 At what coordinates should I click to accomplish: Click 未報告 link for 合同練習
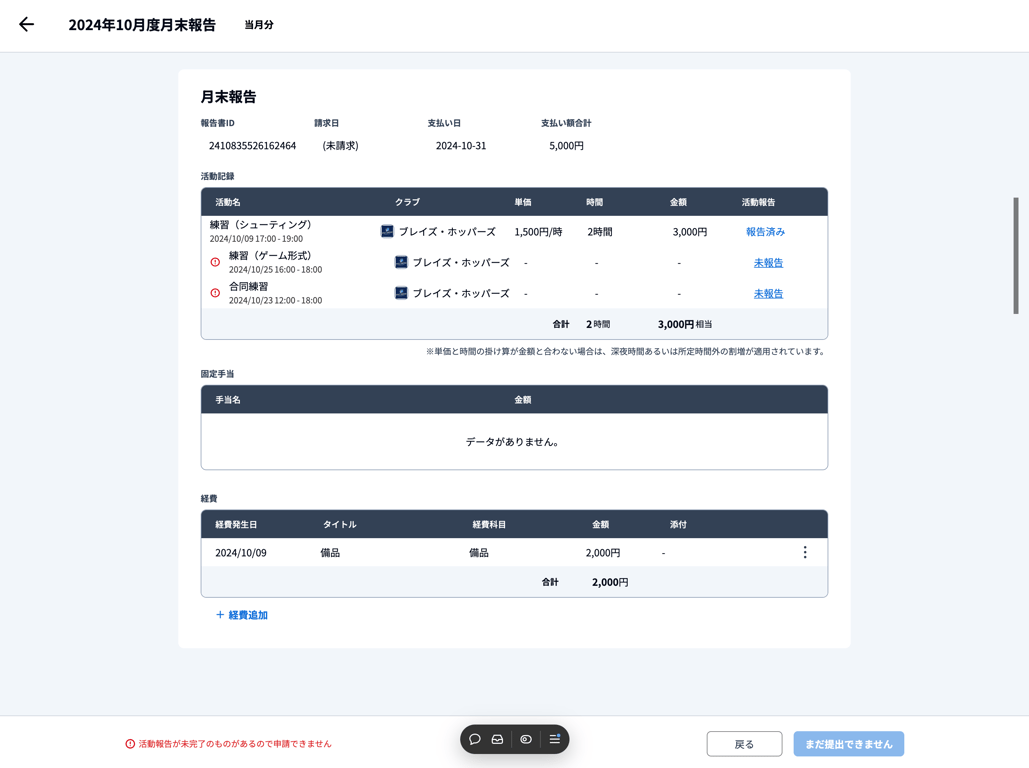coord(768,294)
